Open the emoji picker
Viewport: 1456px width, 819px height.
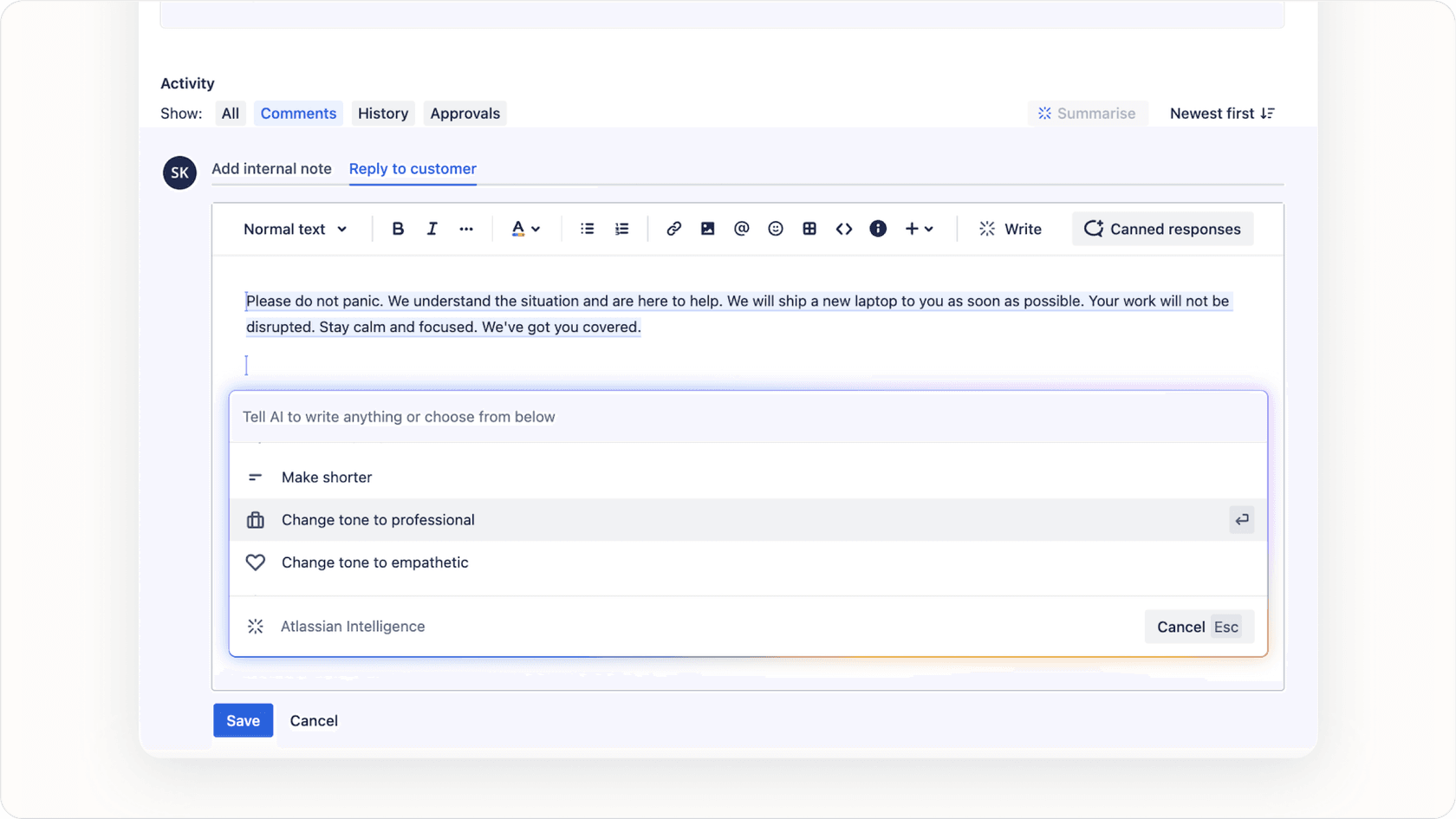[775, 228]
